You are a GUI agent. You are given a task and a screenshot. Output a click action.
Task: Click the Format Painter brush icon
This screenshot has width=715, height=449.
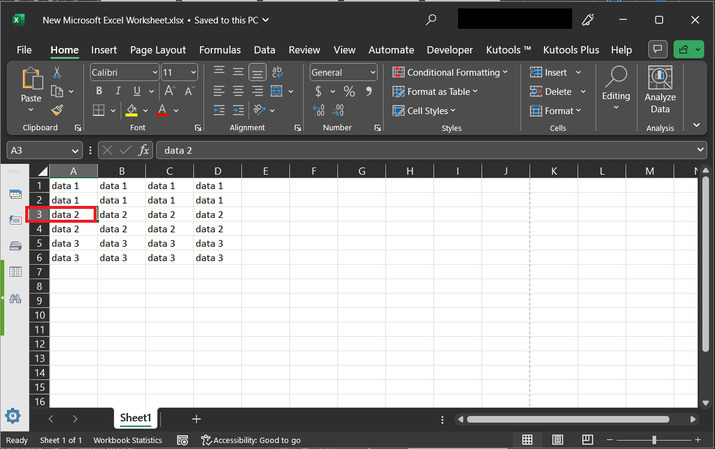(57, 110)
